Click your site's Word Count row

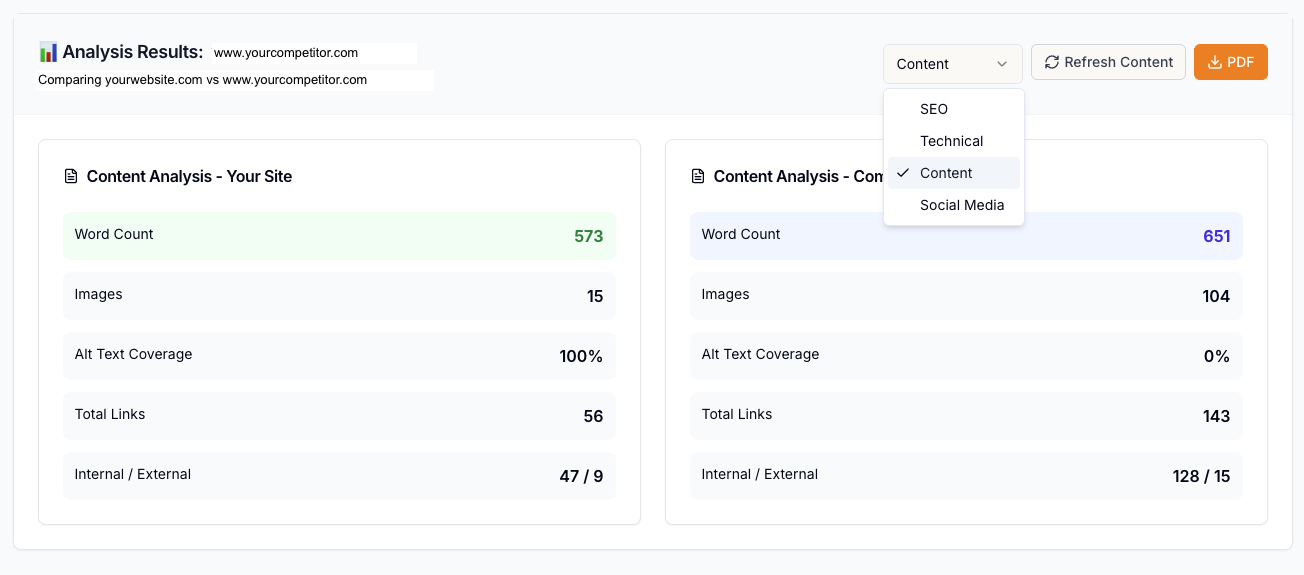click(339, 236)
